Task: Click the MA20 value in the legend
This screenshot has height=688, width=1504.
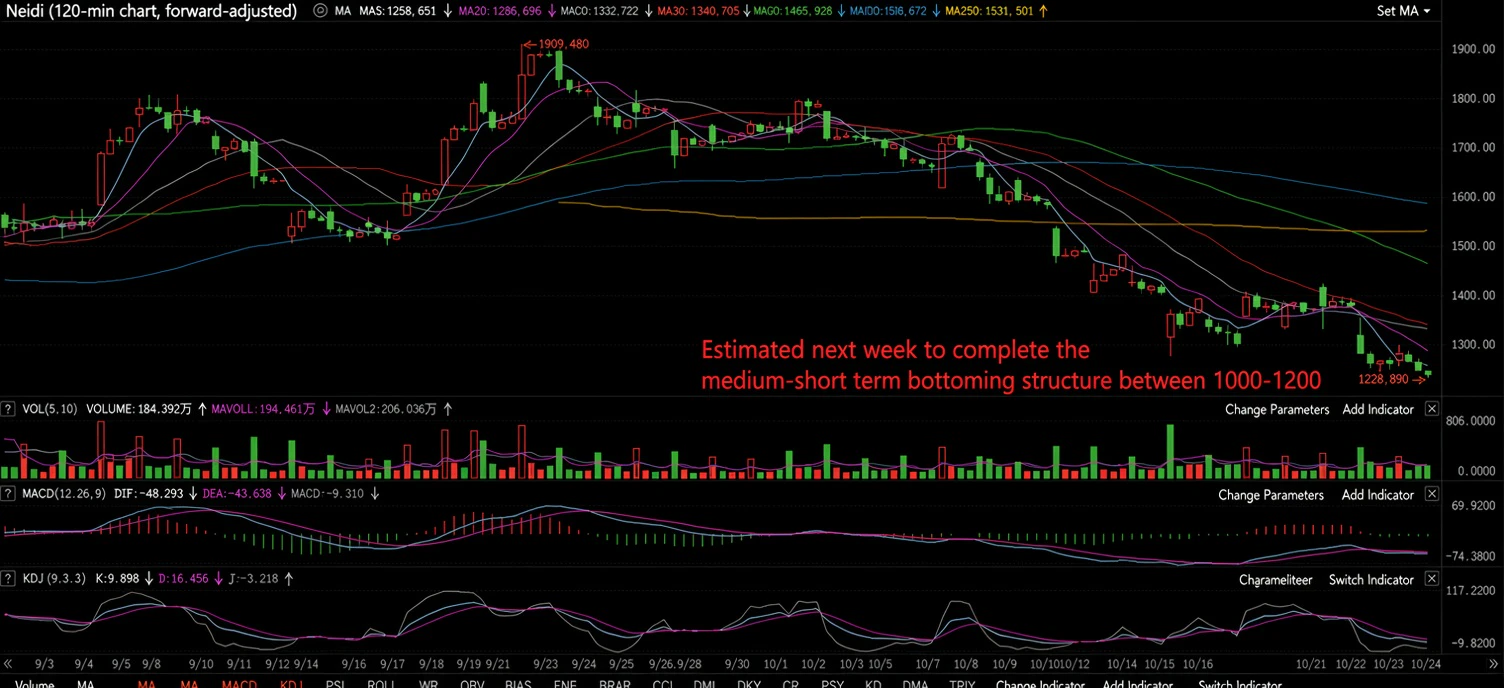Action: pos(498,11)
